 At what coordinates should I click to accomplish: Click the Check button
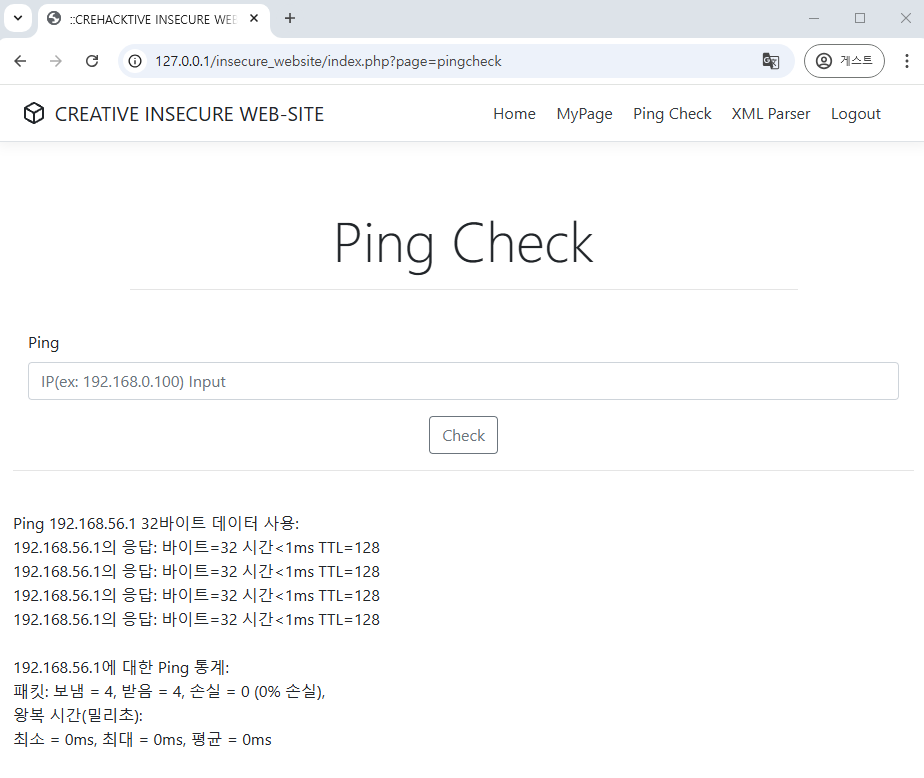pyautogui.click(x=463, y=435)
